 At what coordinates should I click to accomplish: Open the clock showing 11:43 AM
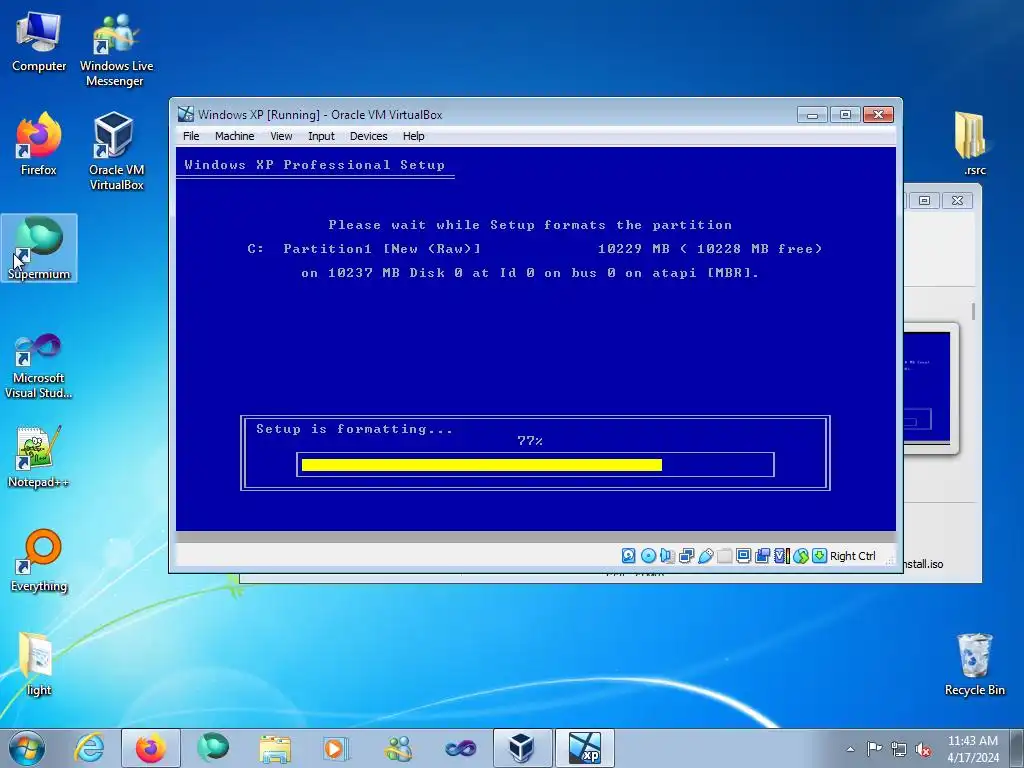click(973, 749)
